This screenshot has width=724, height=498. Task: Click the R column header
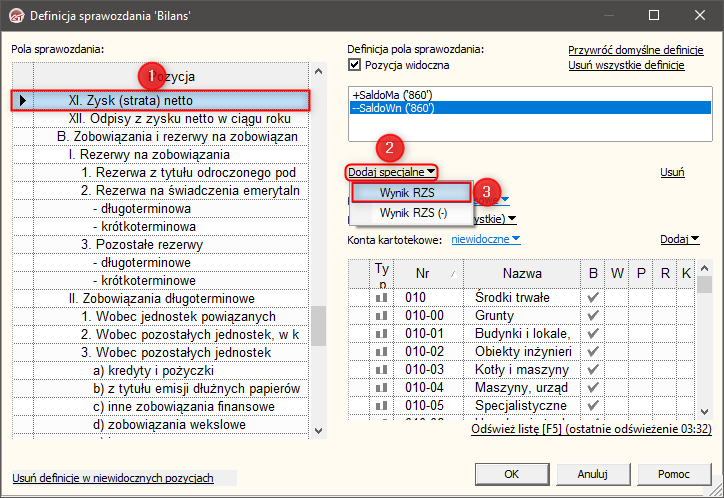(665, 273)
